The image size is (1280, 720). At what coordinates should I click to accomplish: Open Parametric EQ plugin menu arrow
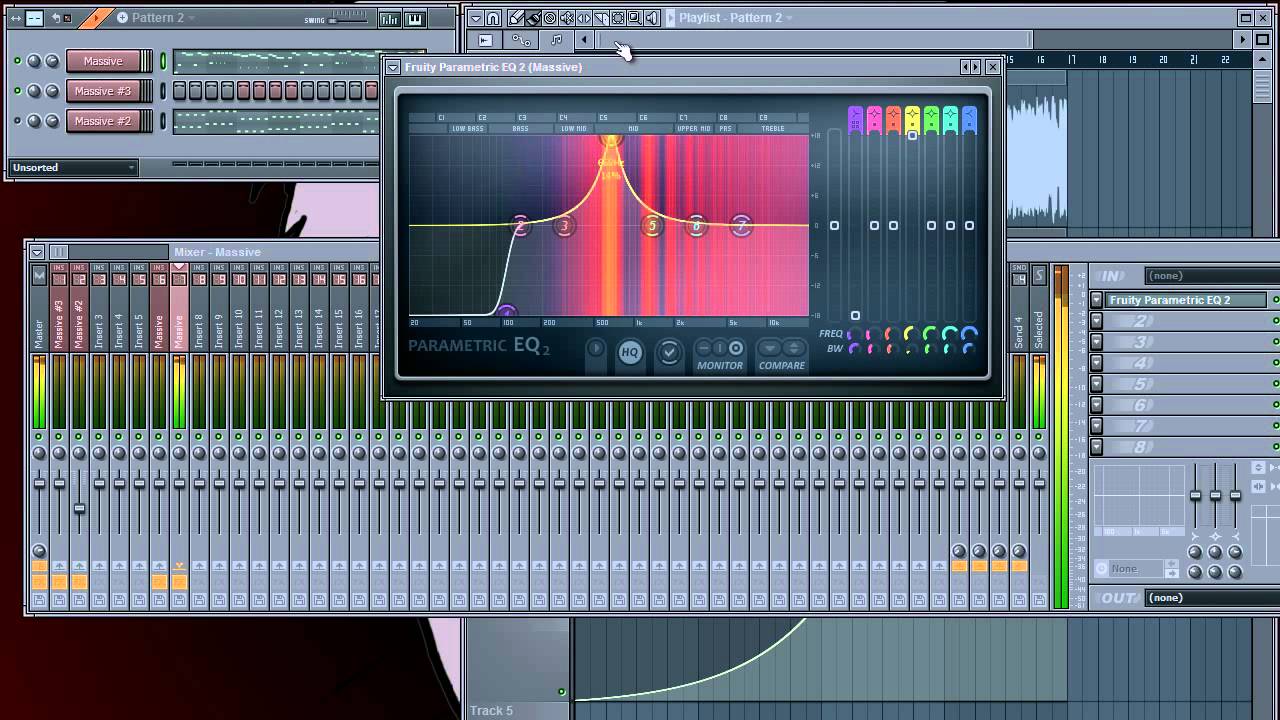[393, 67]
